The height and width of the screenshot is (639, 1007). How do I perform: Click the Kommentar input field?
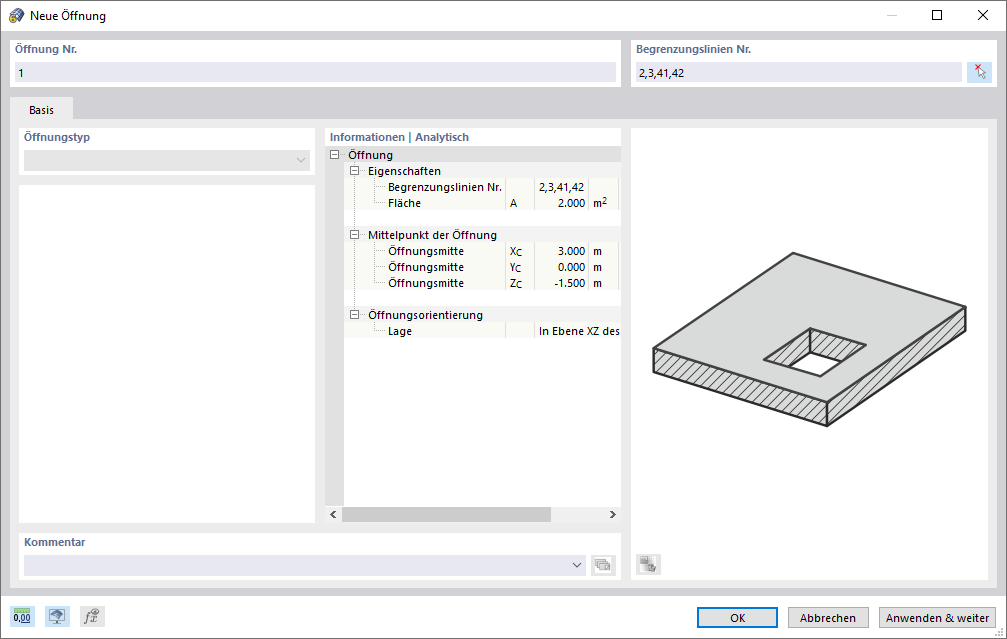(x=297, y=565)
